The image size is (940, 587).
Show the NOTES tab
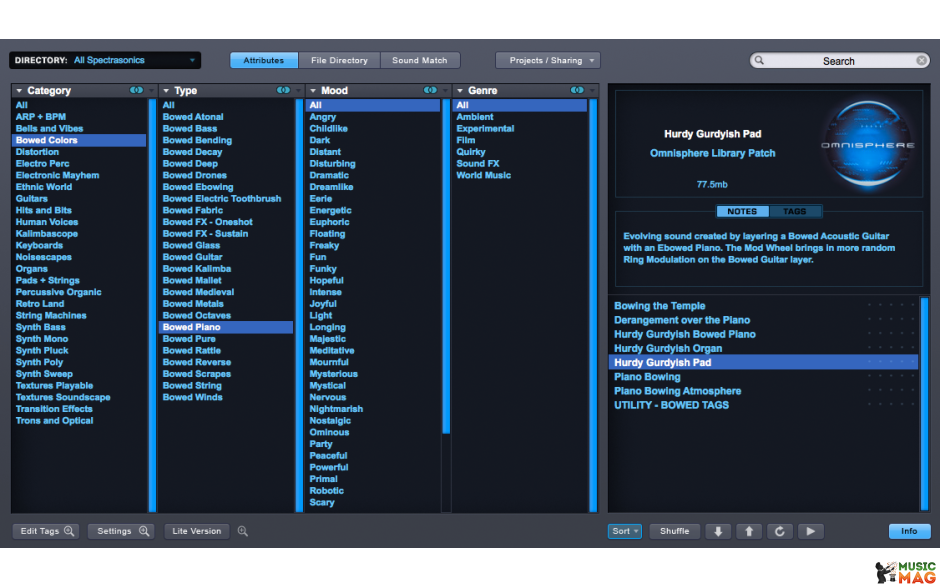pos(742,212)
